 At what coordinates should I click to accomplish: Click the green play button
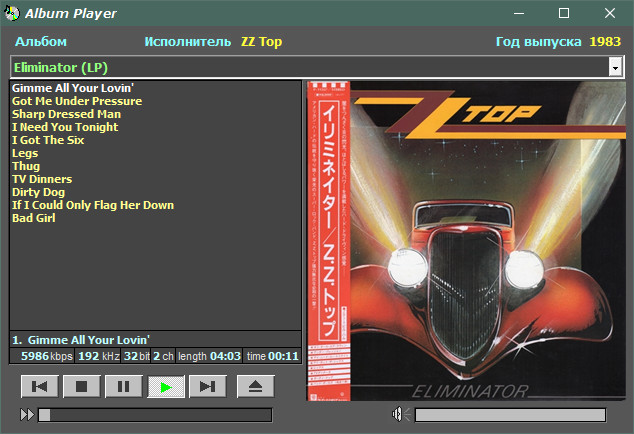point(166,387)
